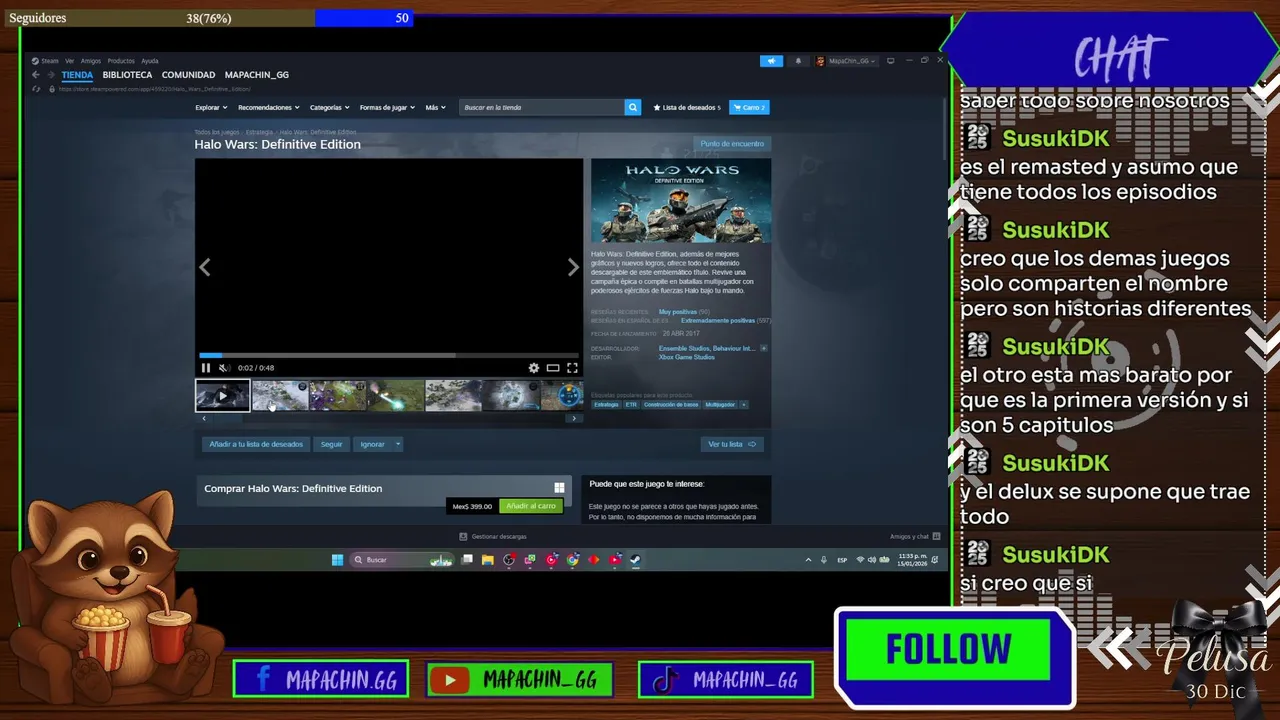Click Añadir a tu lista de deseados
1280x720 pixels.
256,444
